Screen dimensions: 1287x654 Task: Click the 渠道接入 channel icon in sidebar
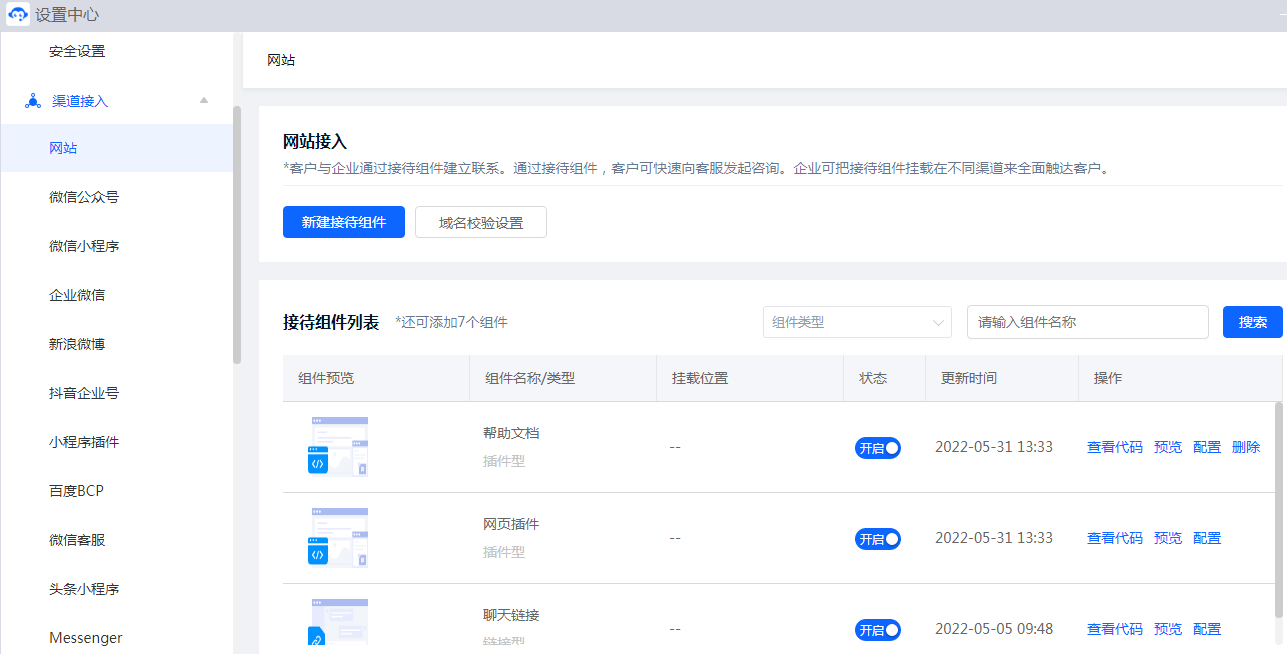tap(32, 101)
